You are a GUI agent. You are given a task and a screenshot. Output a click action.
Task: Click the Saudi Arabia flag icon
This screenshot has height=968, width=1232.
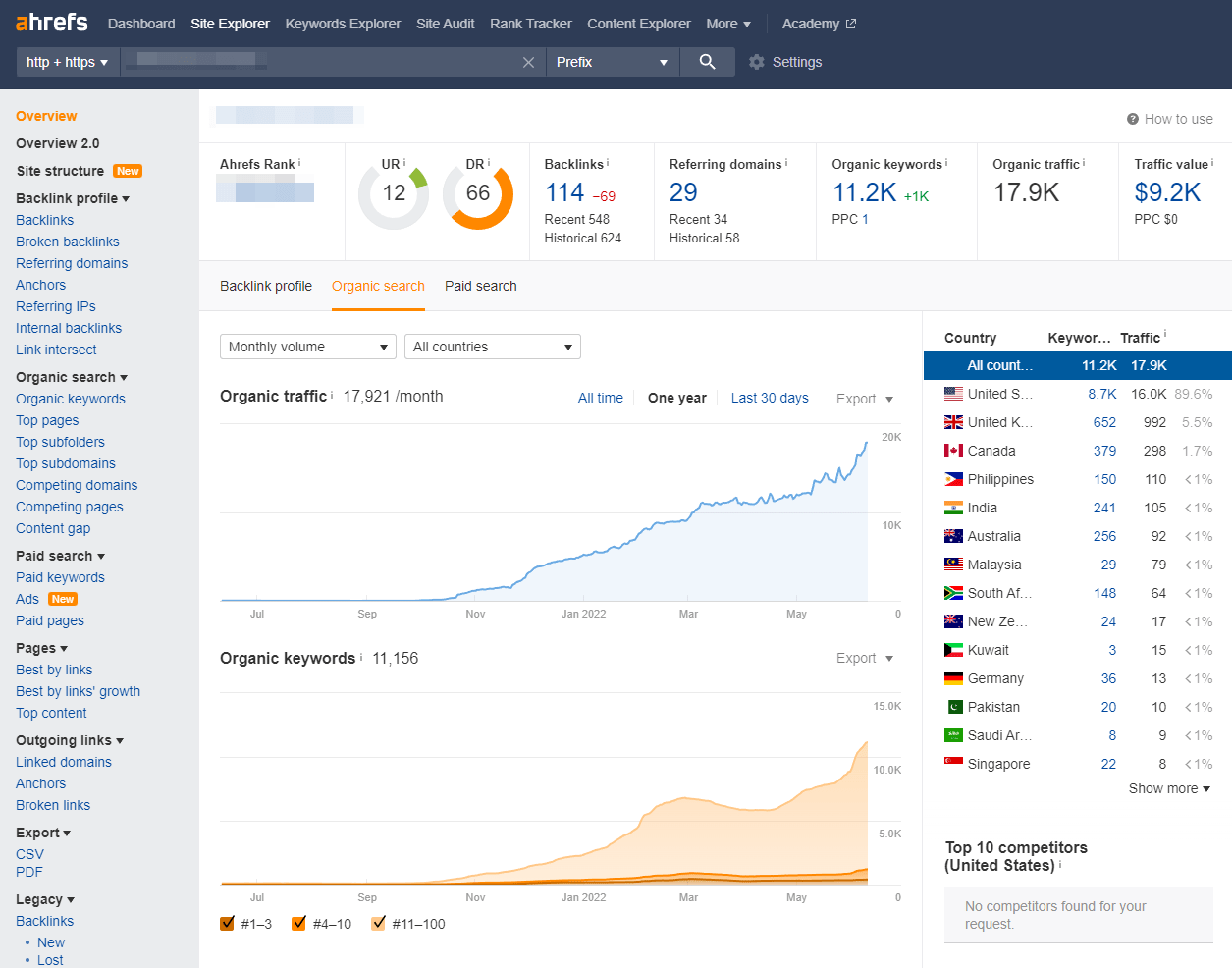click(953, 735)
